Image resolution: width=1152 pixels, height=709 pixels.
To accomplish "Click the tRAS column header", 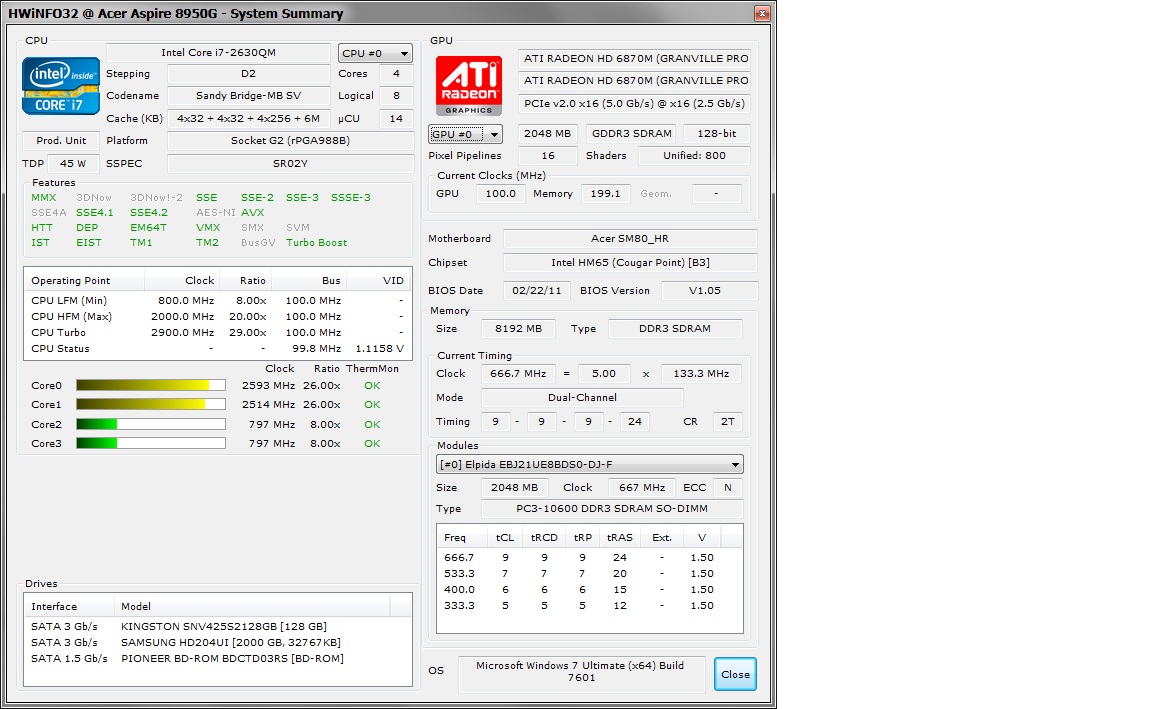I will 619,538.
